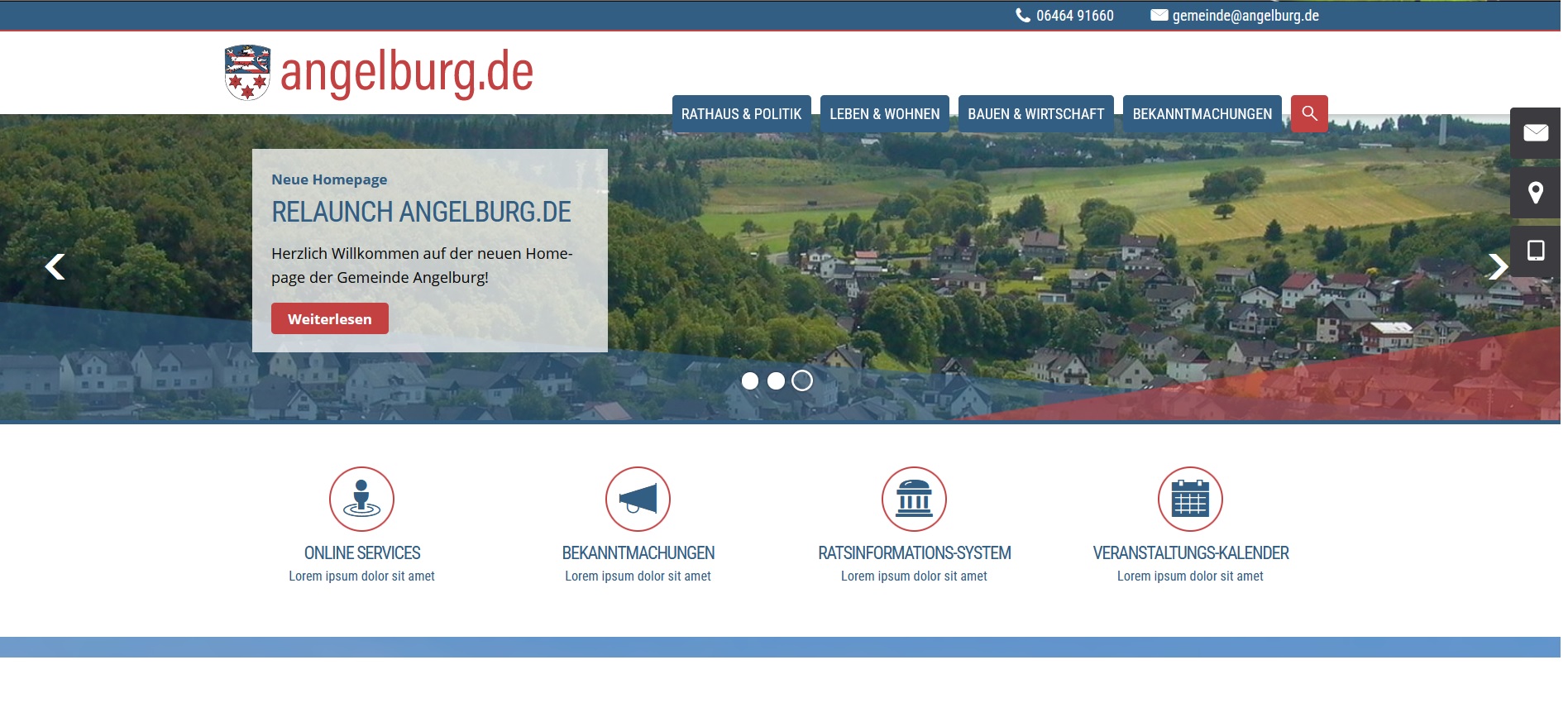
Task: Open the Leben & Wohnen menu
Action: click(884, 114)
